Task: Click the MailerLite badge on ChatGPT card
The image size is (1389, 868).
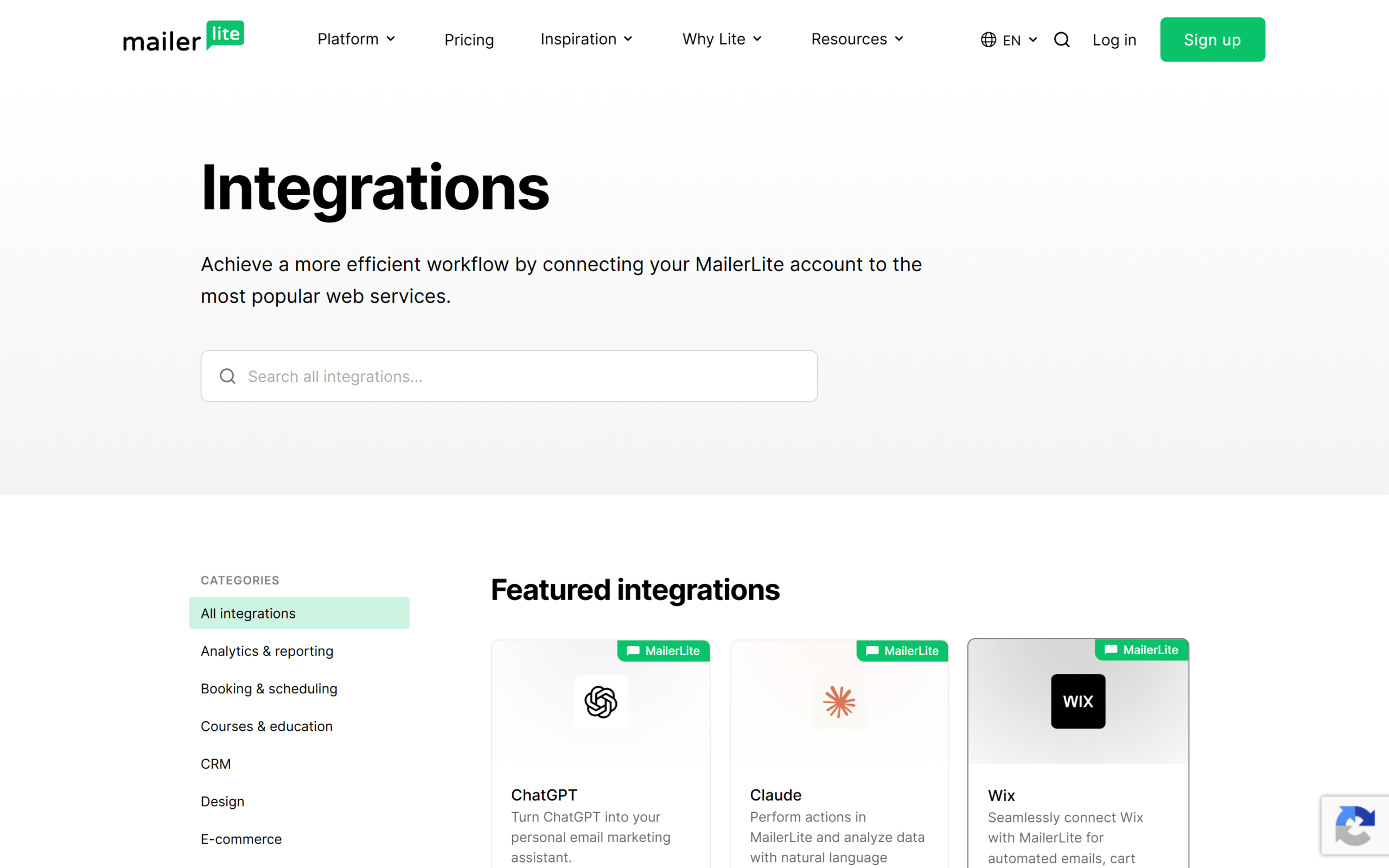Action: point(664,650)
